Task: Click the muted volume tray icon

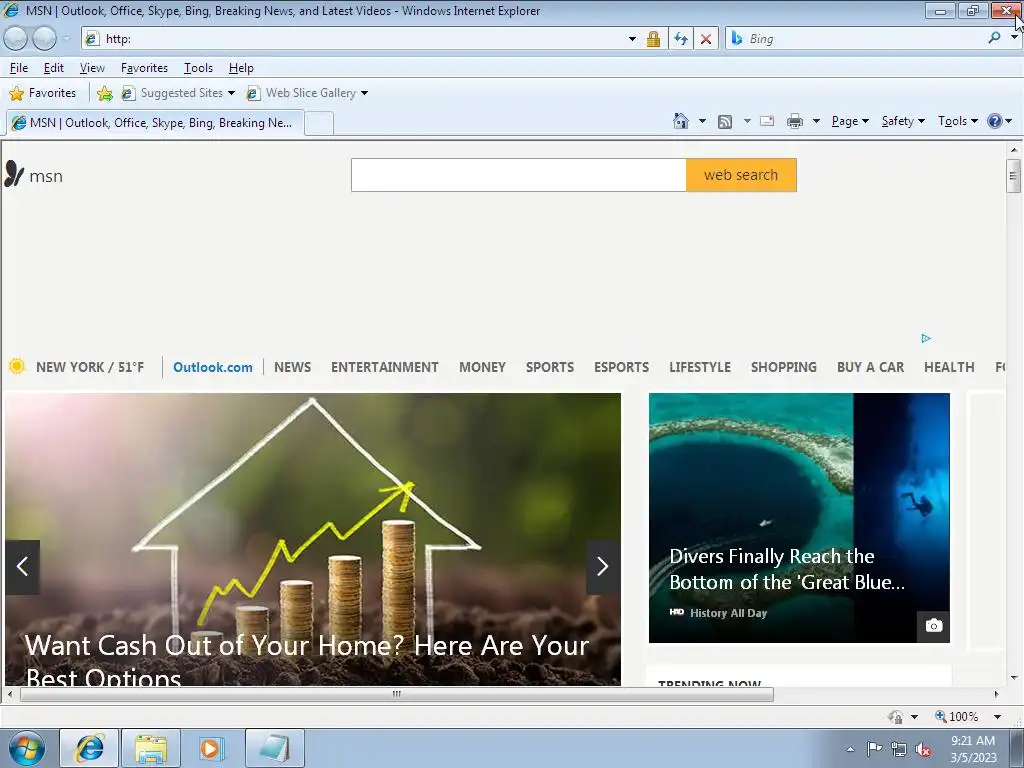Action: (x=923, y=749)
